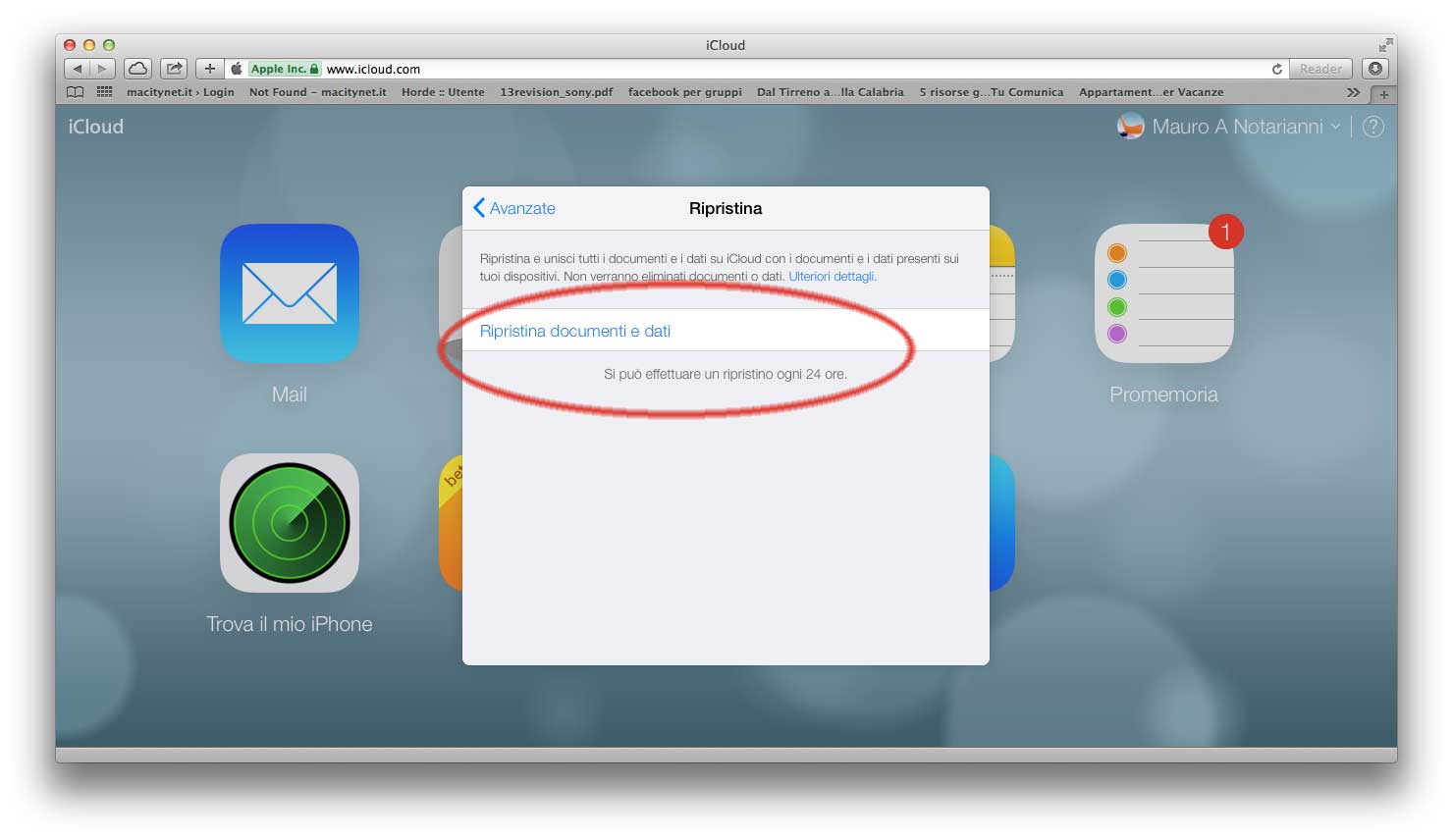Show hidden bookmarks with the double chevron
The image size is (1453, 840).
tap(1354, 92)
